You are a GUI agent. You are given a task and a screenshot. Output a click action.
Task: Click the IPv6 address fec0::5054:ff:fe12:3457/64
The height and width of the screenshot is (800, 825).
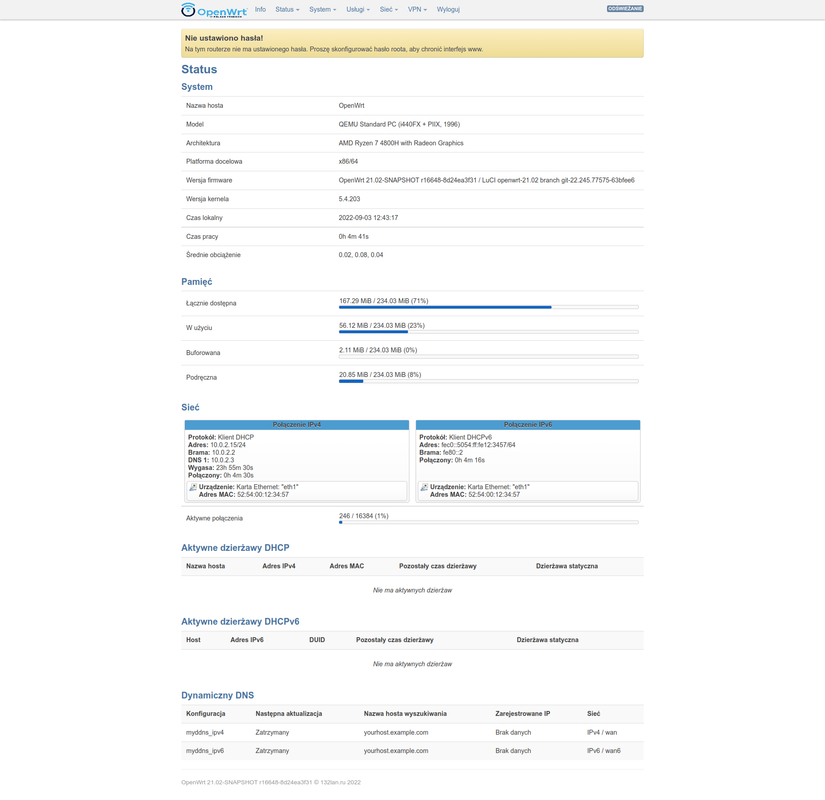[478, 445]
